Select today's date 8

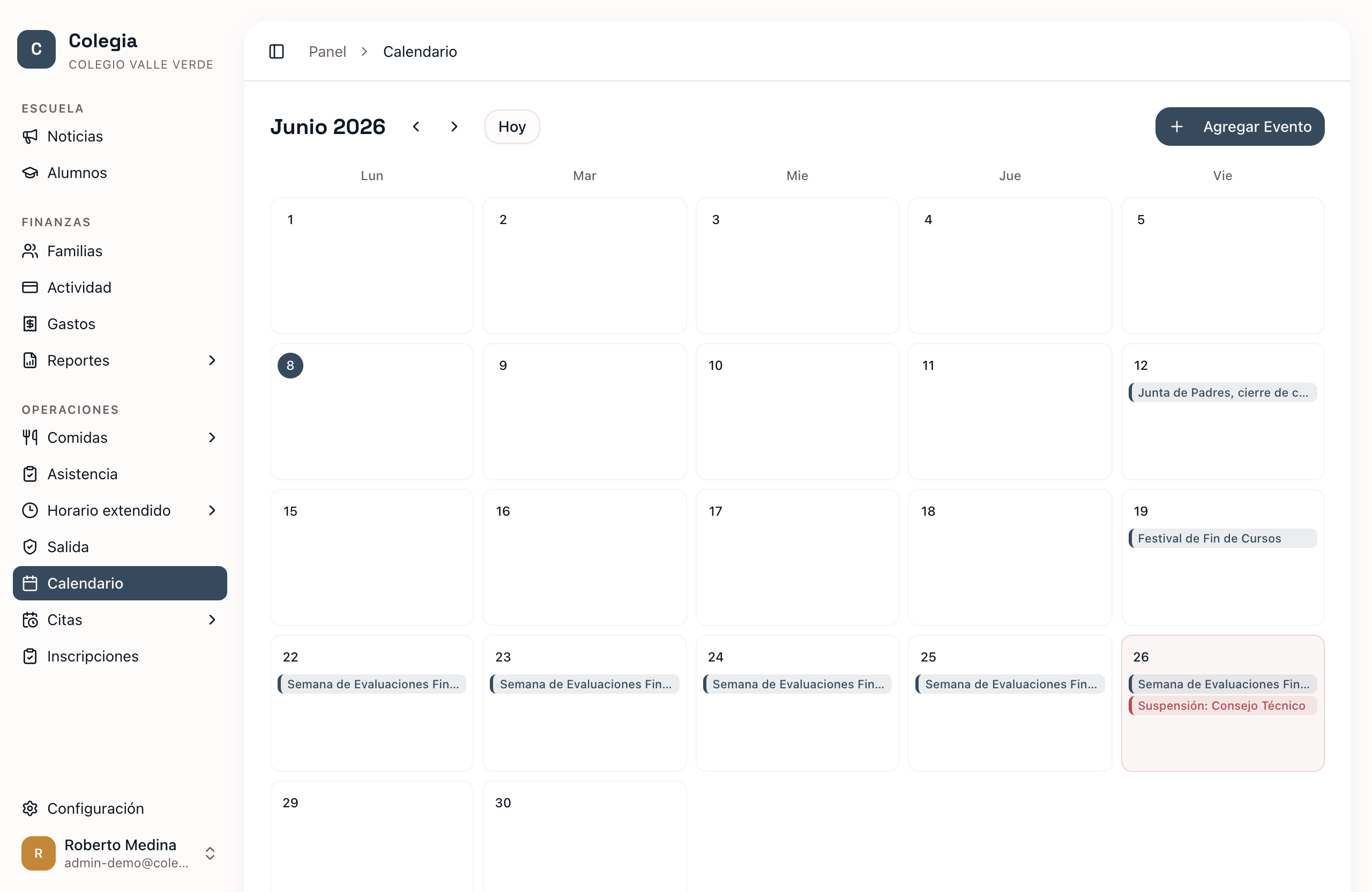tap(290, 365)
